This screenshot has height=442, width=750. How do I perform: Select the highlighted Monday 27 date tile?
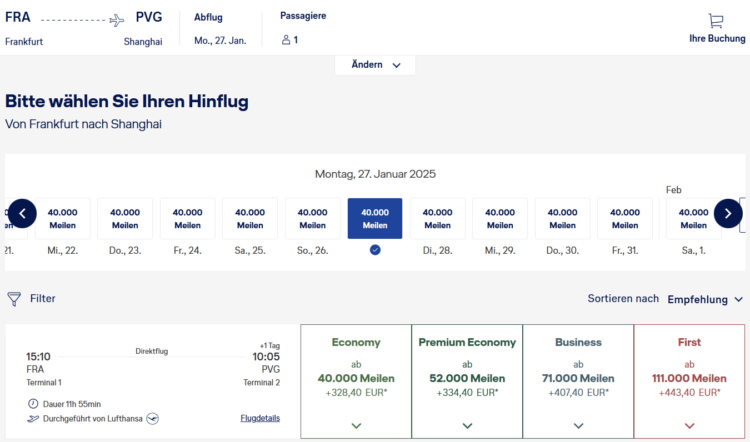[x=375, y=219]
